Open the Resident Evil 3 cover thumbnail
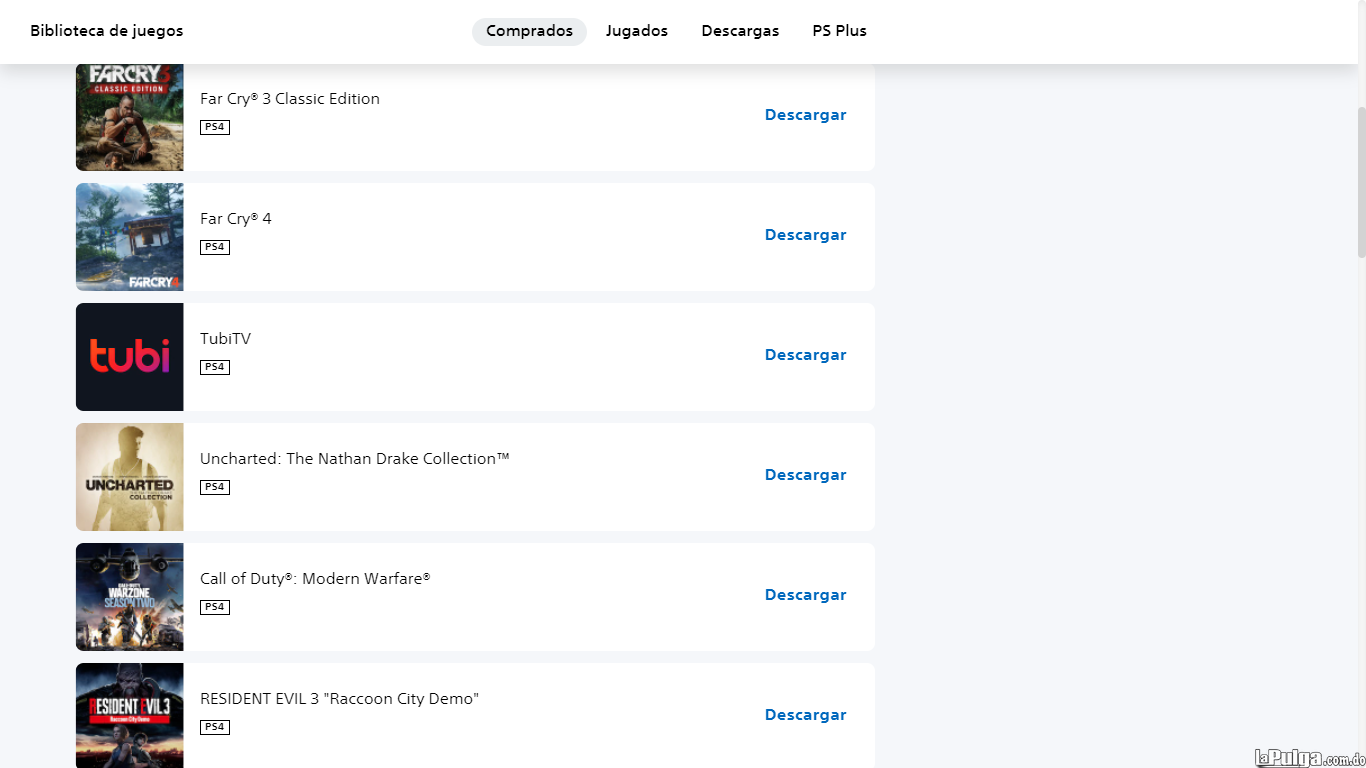The width and height of the screenshot is (1366, 768). click(130, 715)
